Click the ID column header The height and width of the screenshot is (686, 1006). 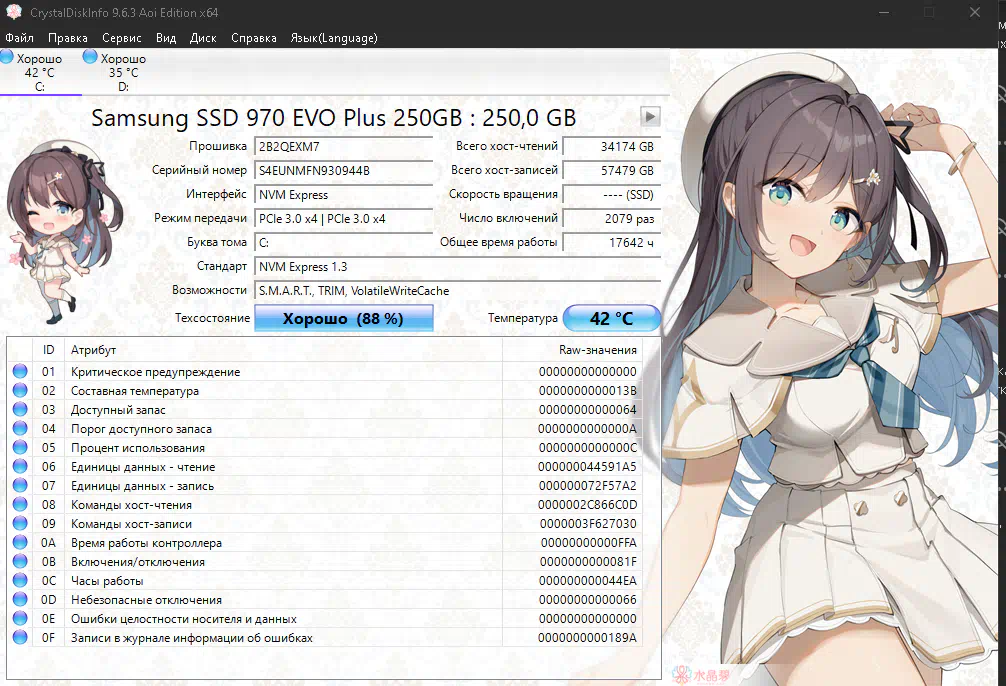[x=49, y=350]
